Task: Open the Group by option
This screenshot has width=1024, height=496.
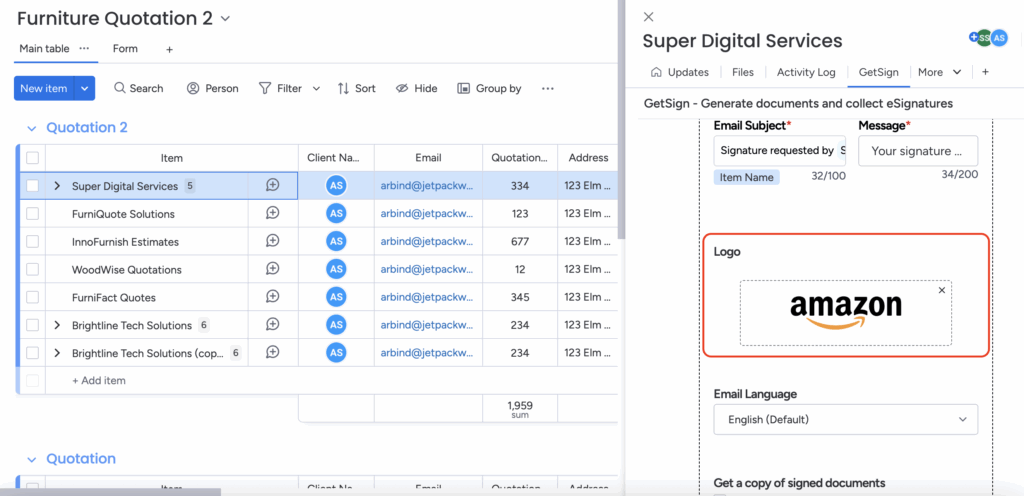Action: (490, 88)
